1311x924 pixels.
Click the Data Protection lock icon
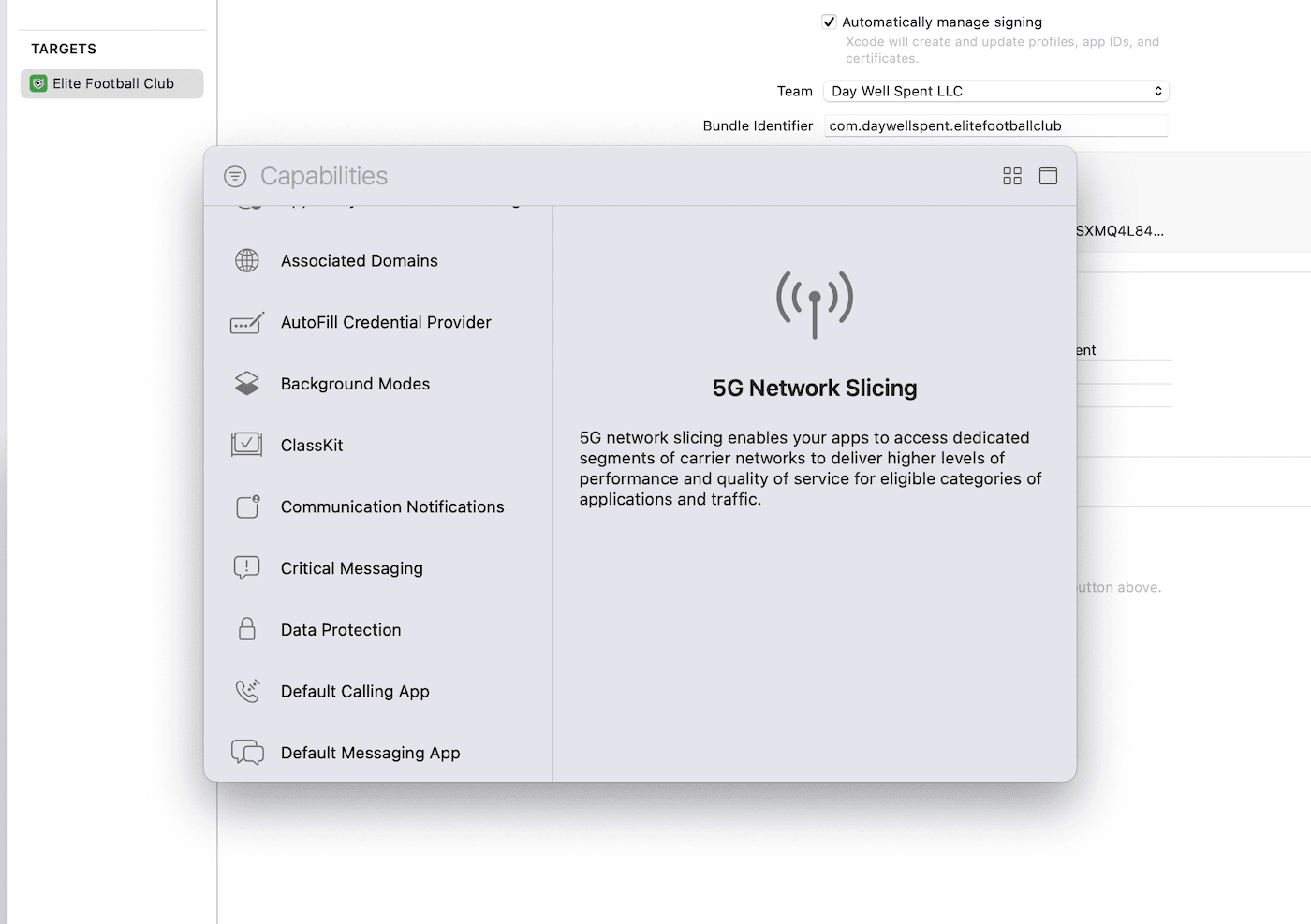(x=247, y=629)
